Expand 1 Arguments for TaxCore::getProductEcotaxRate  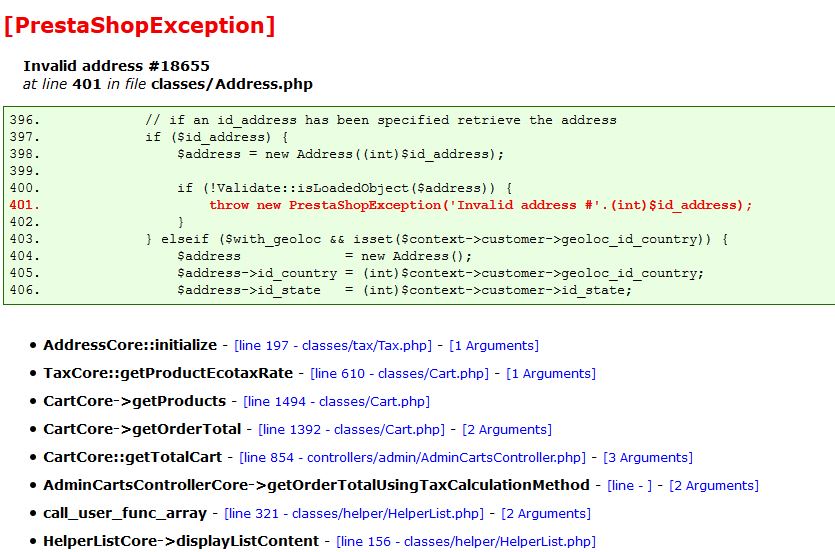551,374
